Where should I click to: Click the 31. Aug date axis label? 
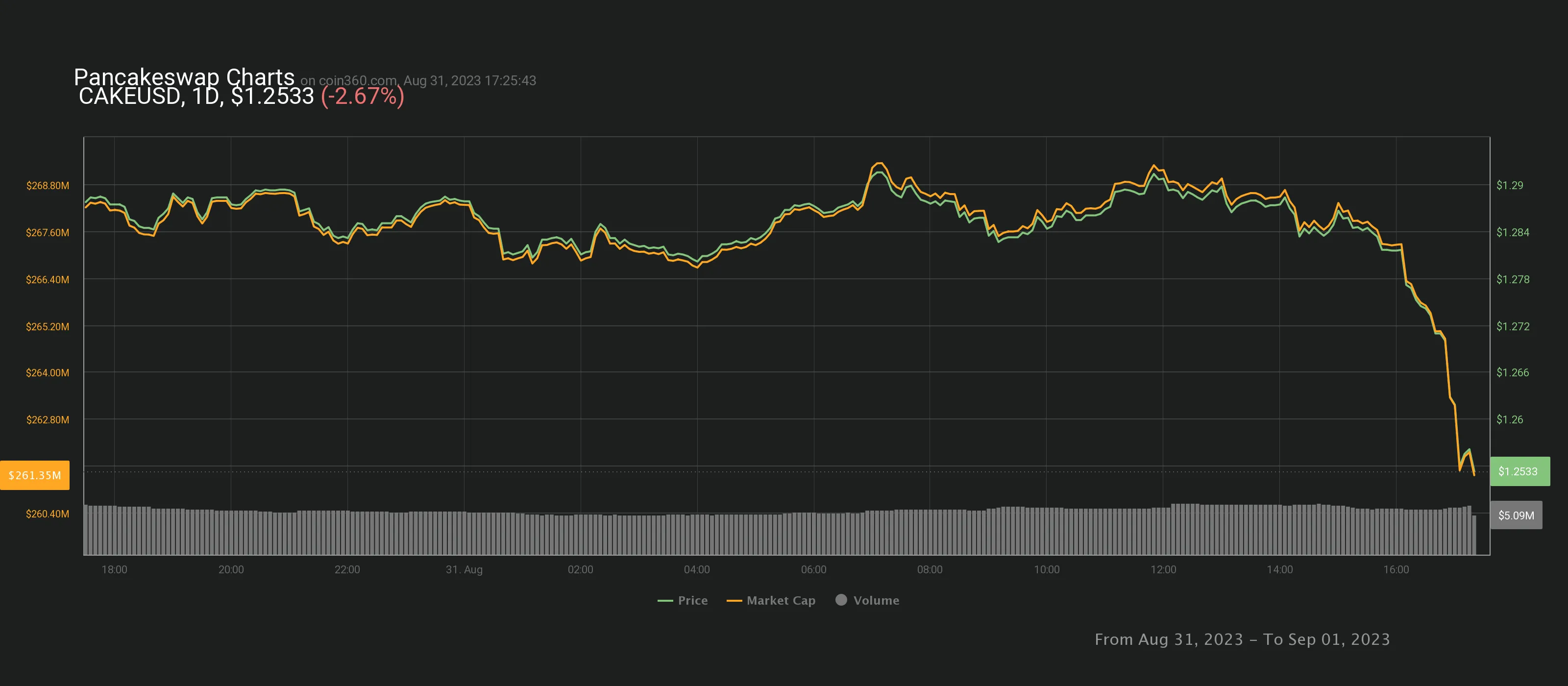464,569
